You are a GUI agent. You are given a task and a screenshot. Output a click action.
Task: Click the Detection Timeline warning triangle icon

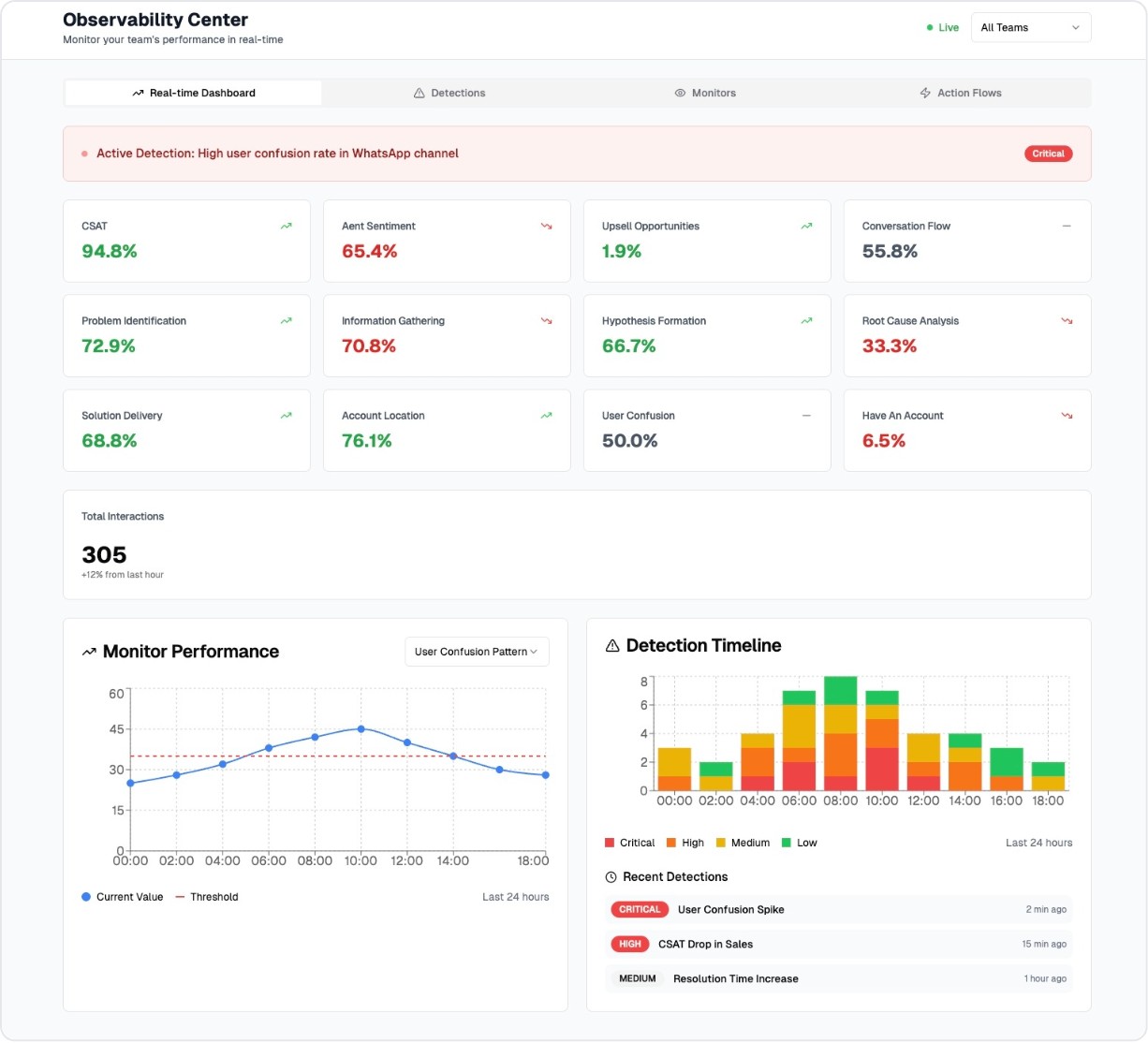click(612, 646)
